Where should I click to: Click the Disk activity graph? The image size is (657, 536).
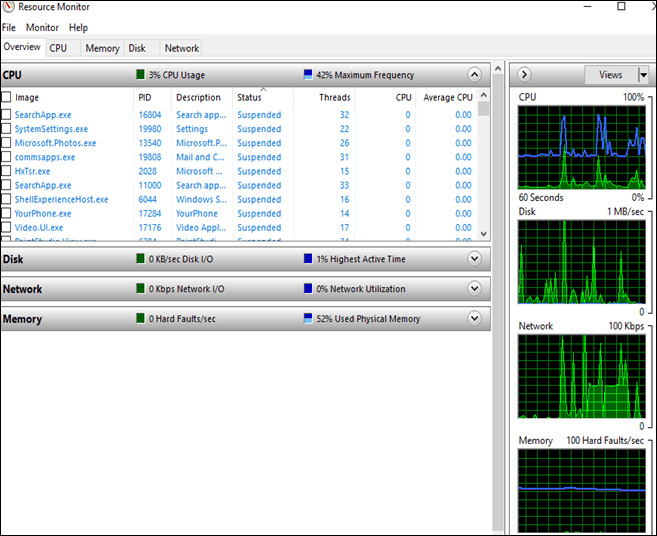pyautogui.click(x=582, y=262)
